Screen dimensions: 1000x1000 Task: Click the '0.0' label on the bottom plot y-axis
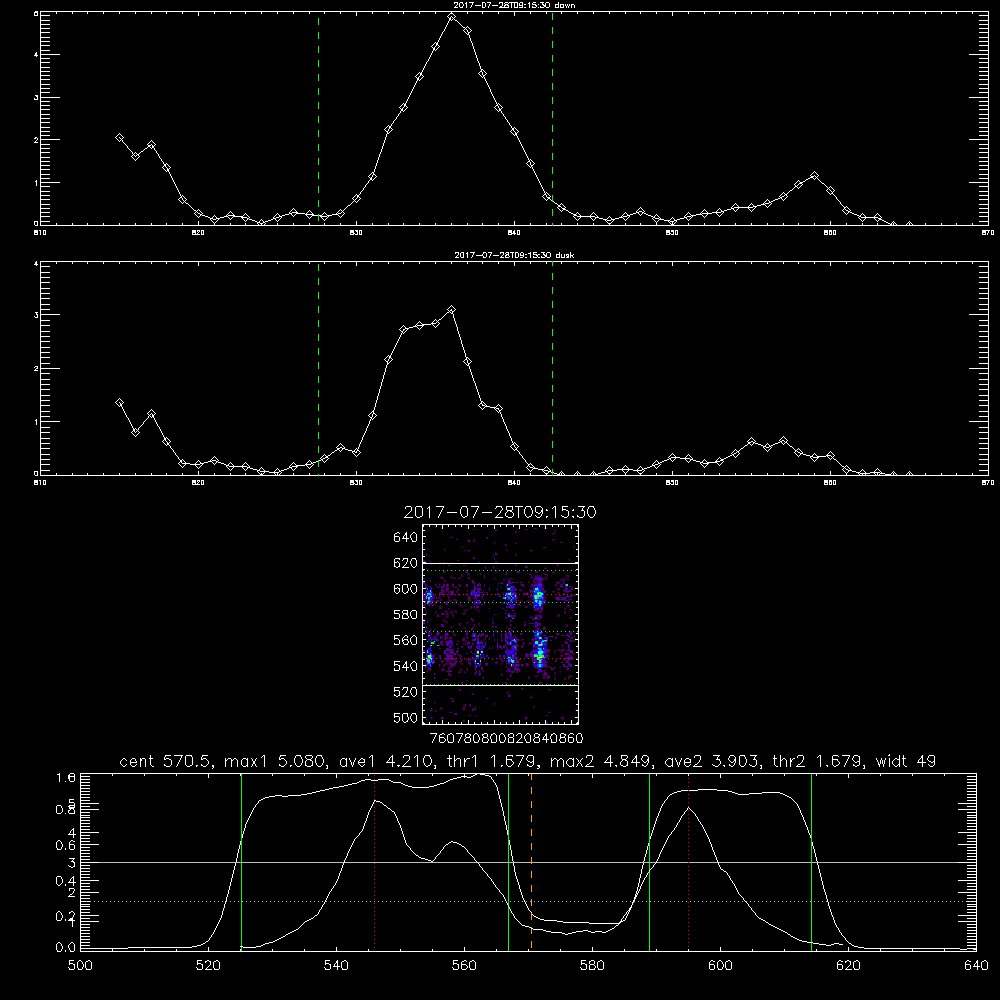(66, 948)
